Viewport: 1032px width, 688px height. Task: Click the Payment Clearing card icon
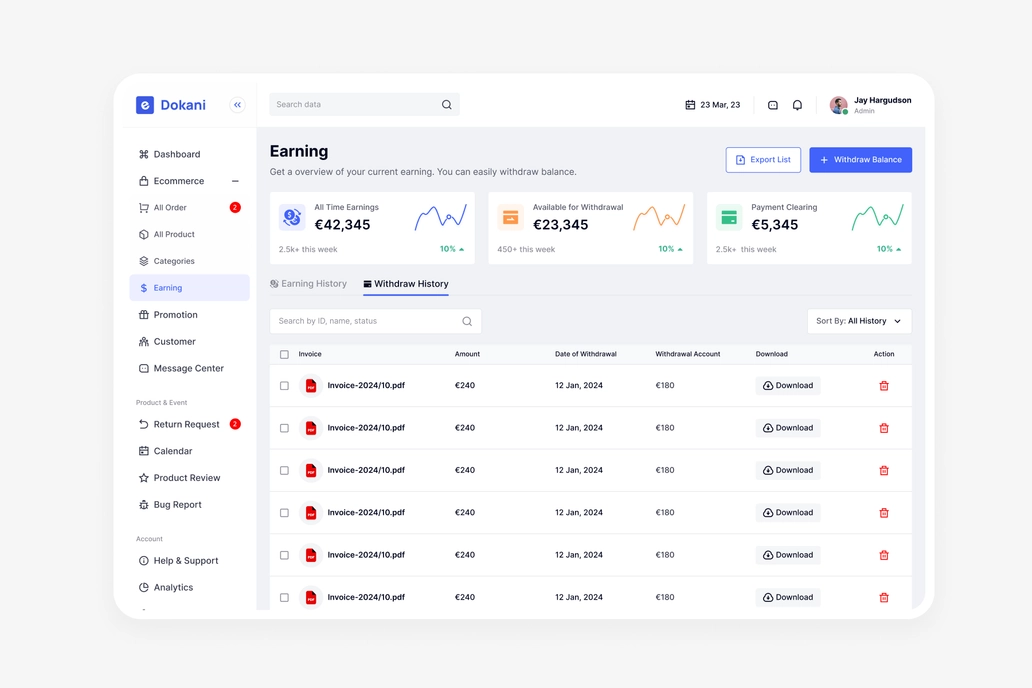[x=729, y=217]
